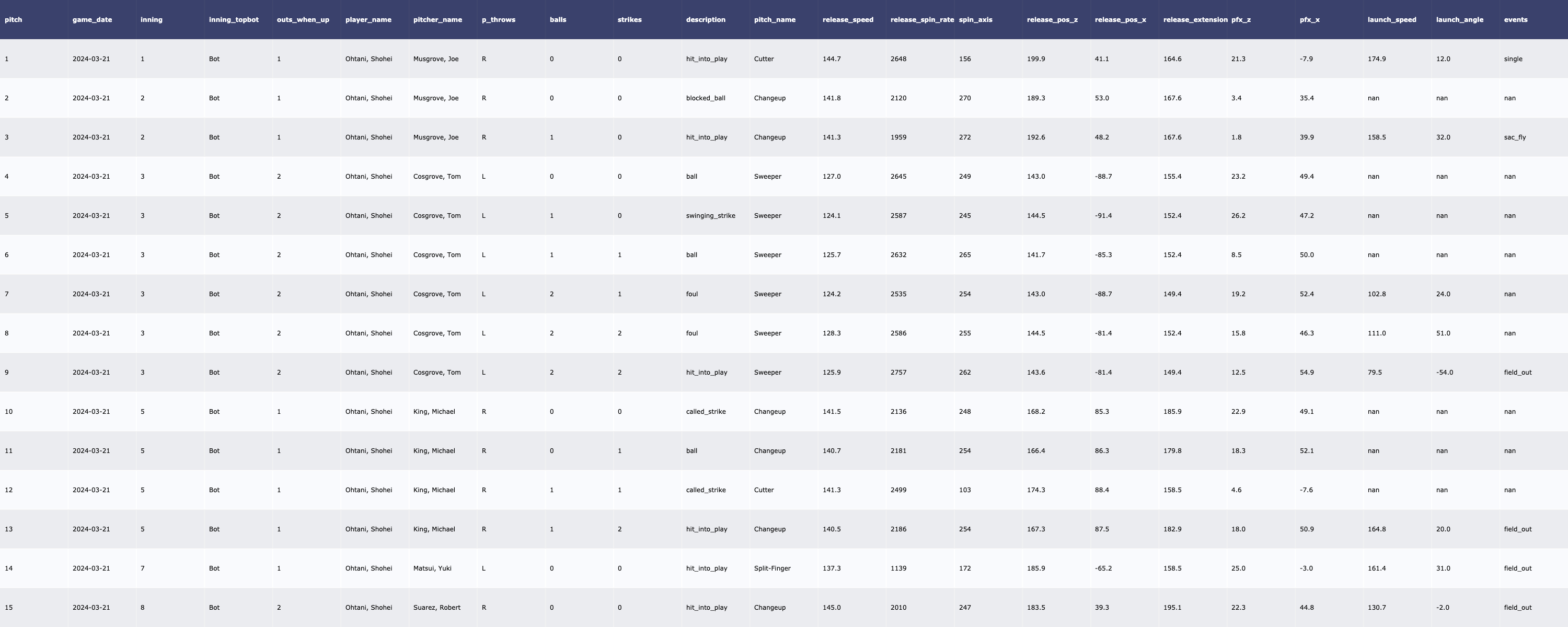Click the events column header
This screenshot has height=627, width=1568.
[1515, 19]
